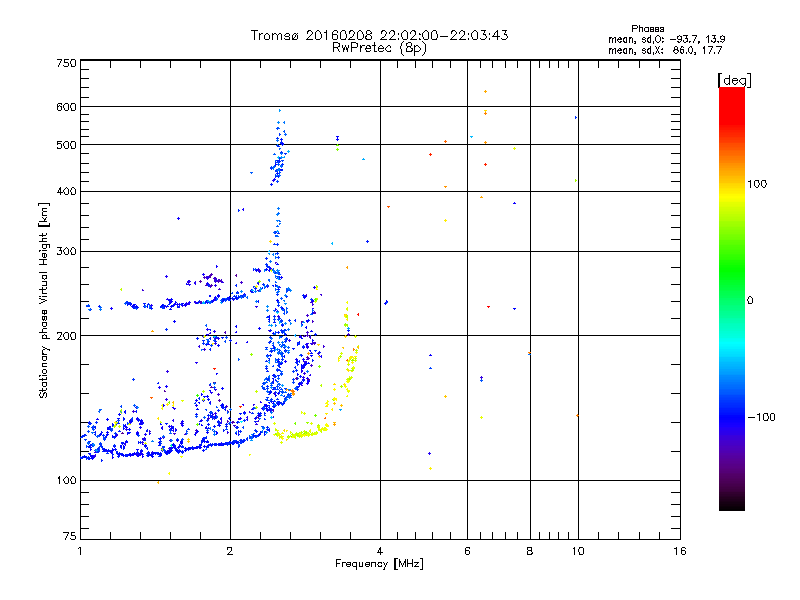Click the 'Frequency [MHz]' axis label
Screen dimensions: 800x600
pos(379,564)
